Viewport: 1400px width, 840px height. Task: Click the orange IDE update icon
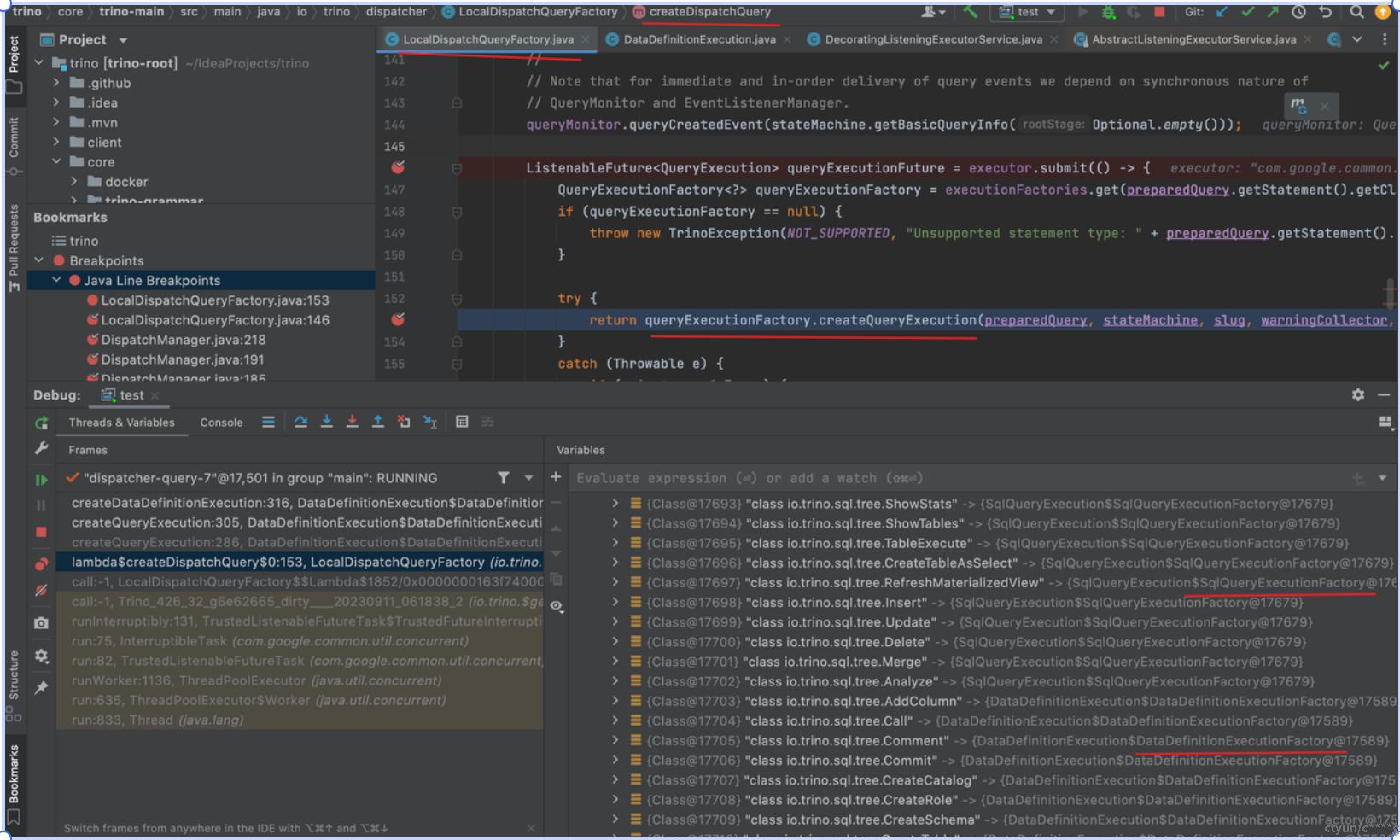pyautogui.click(x=1383, y=12)
